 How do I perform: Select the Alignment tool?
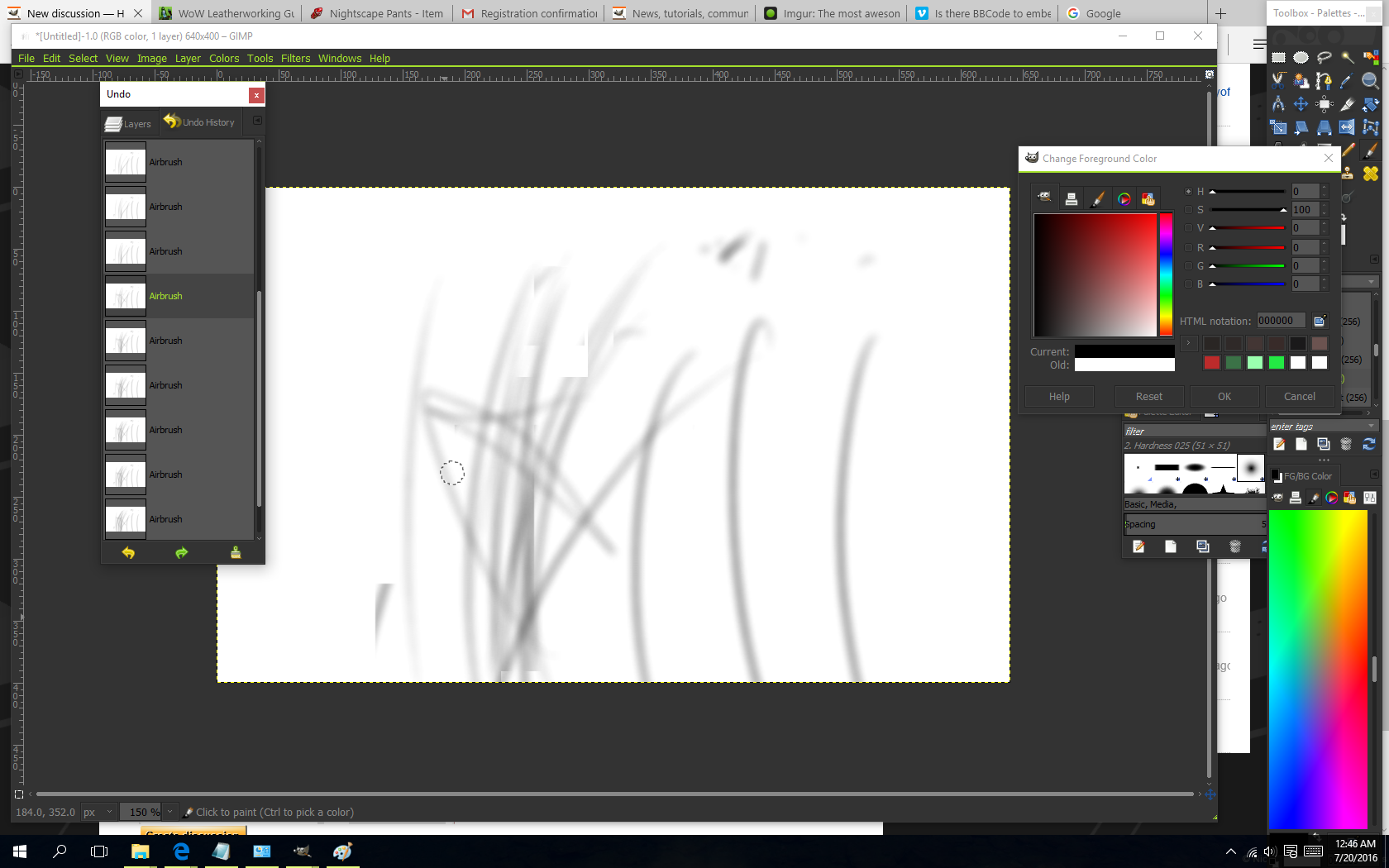[1325, 103]
